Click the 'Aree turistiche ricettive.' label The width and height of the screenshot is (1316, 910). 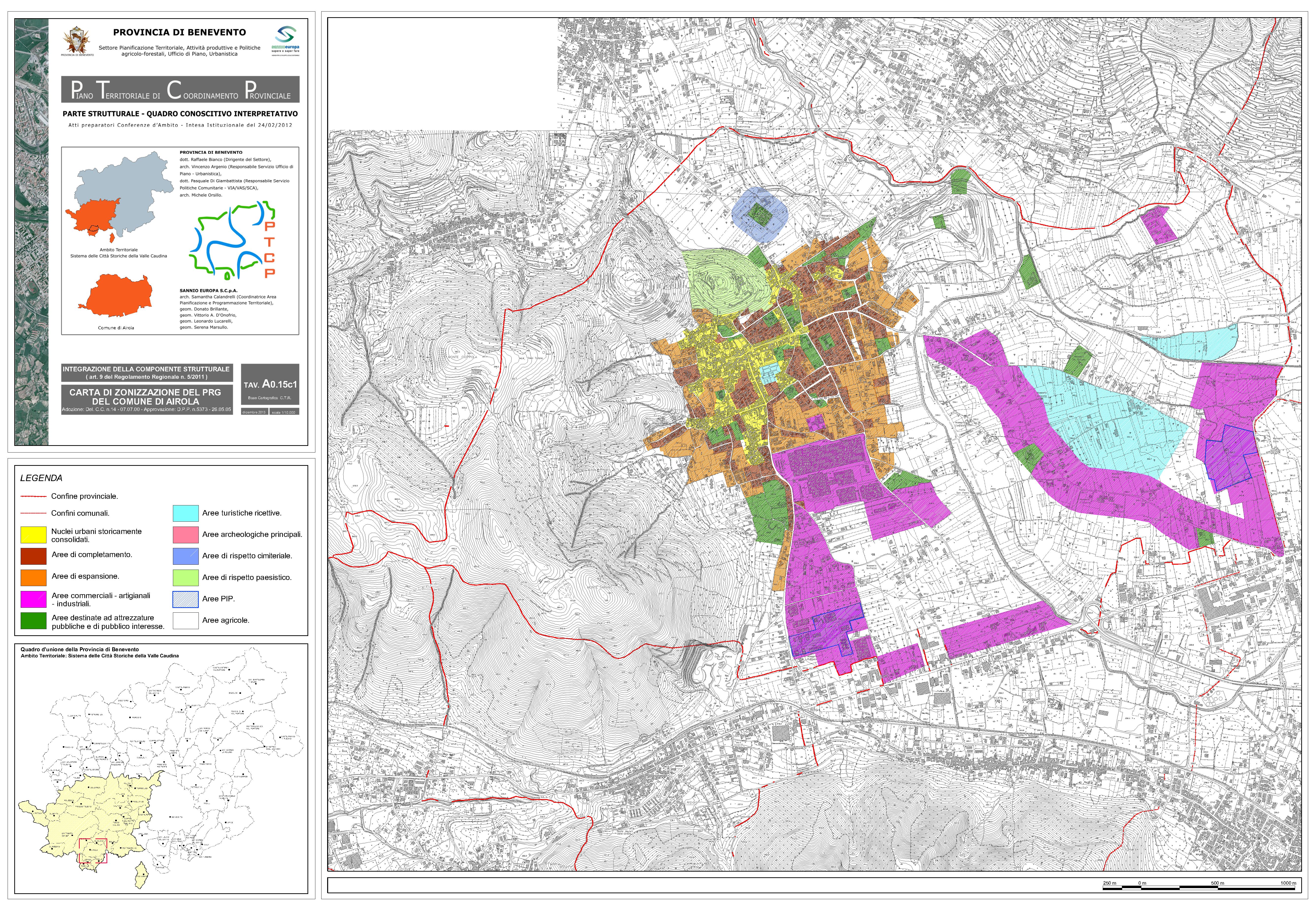[x=242, y=513]
